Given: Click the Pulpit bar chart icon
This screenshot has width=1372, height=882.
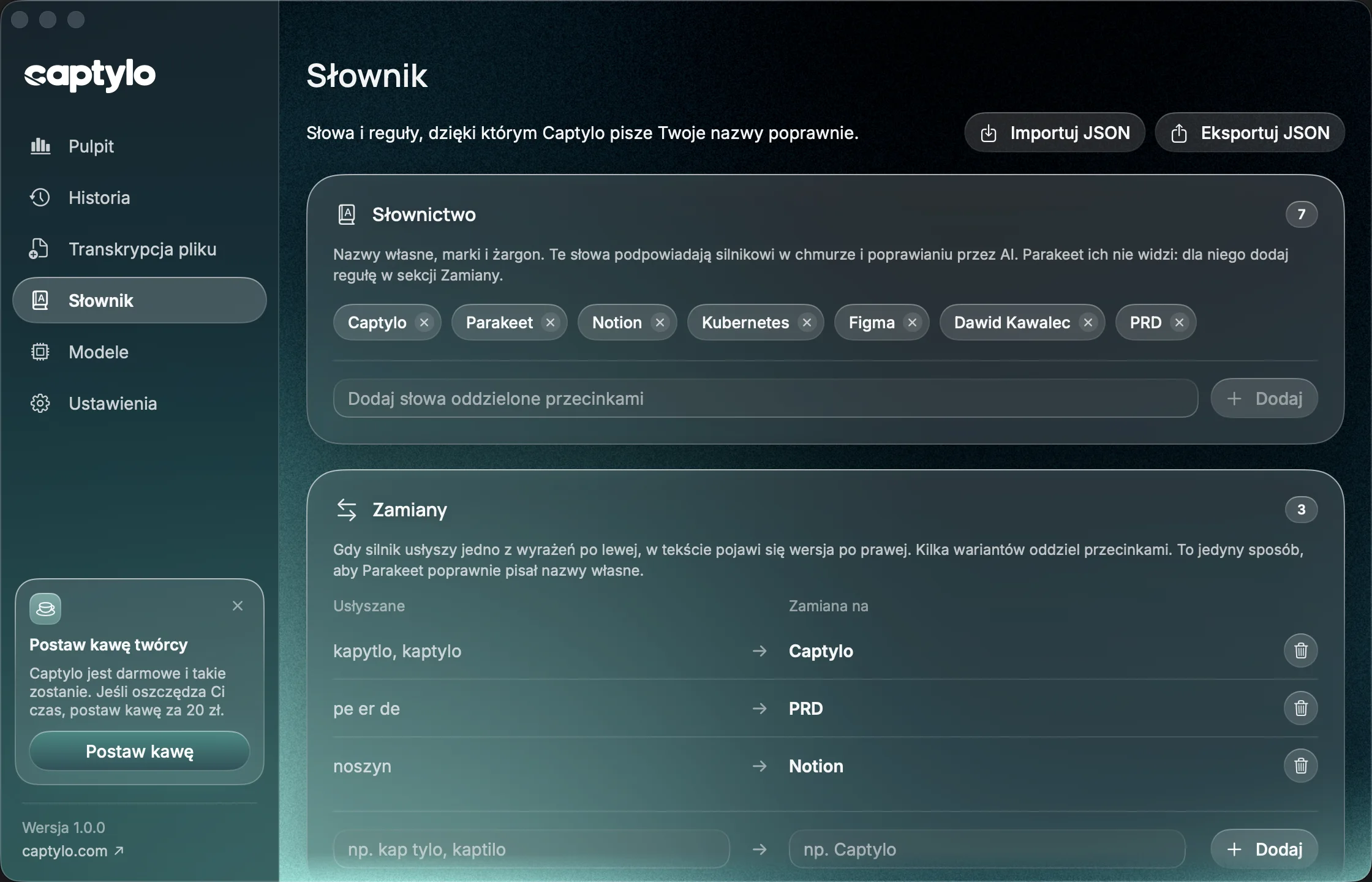Looking at the screenshot, I should pyautogui.click(x=40, y=146).
